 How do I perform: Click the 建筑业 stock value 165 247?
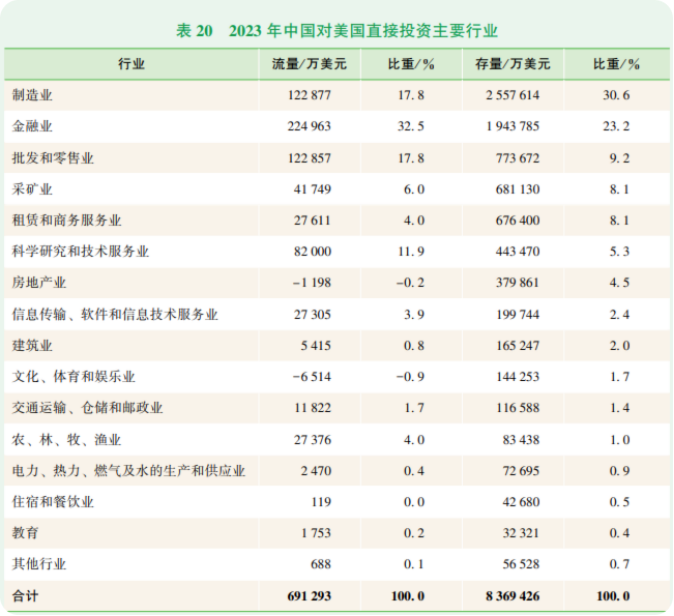518,346
